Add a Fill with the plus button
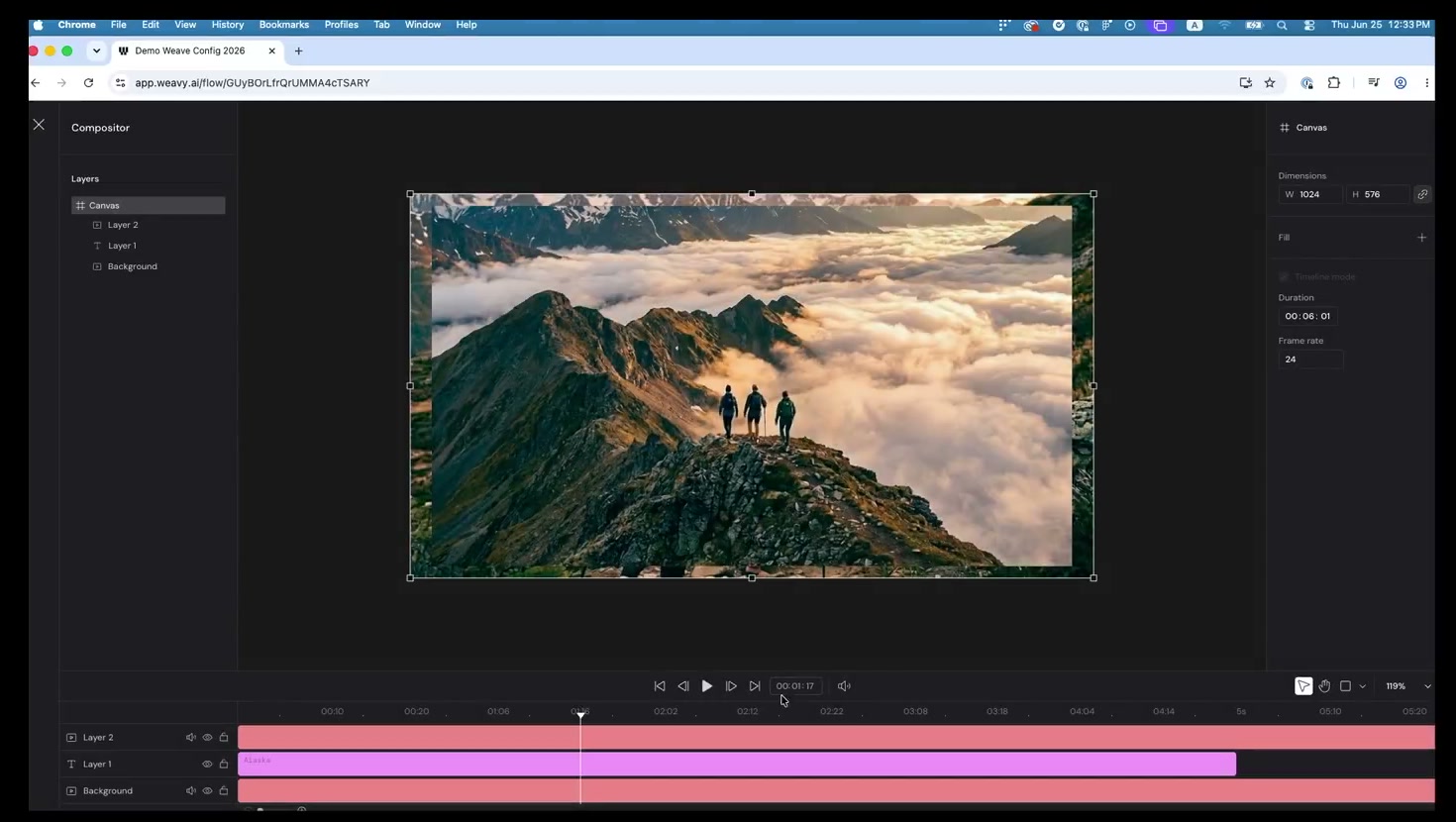The height and width of the screenshot is (822, 1456). (1422, 237)
